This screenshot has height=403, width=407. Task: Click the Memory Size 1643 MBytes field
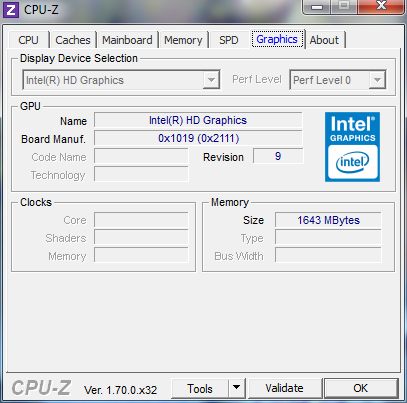pyautogui.click(x=328, y=220)
